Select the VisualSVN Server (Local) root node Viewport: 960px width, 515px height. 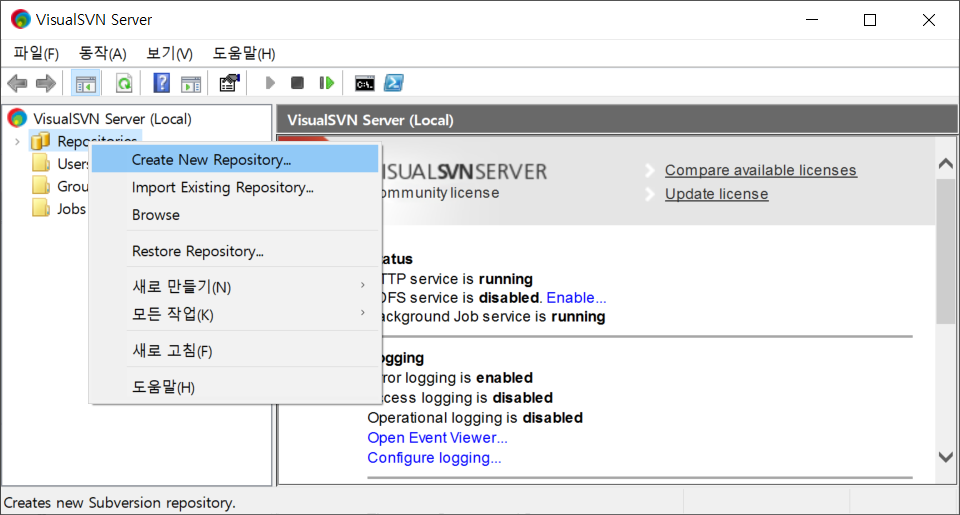click(113, 119)
